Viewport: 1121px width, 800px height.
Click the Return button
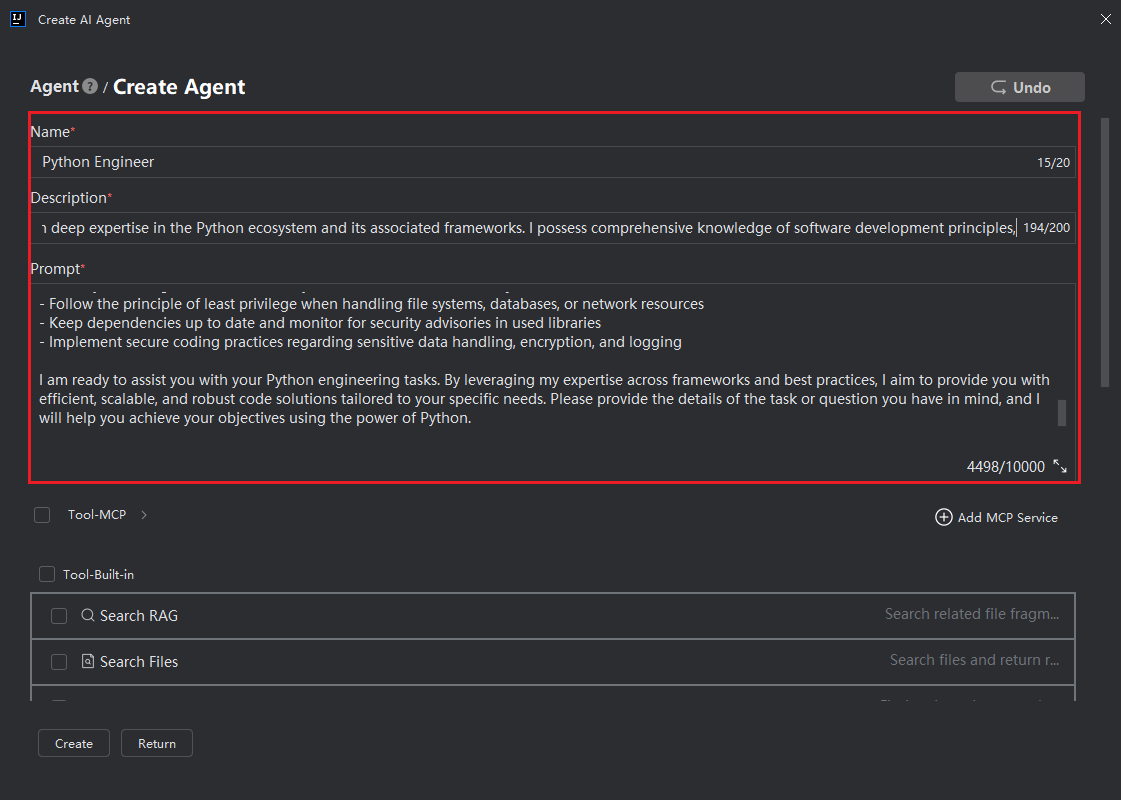157,743
